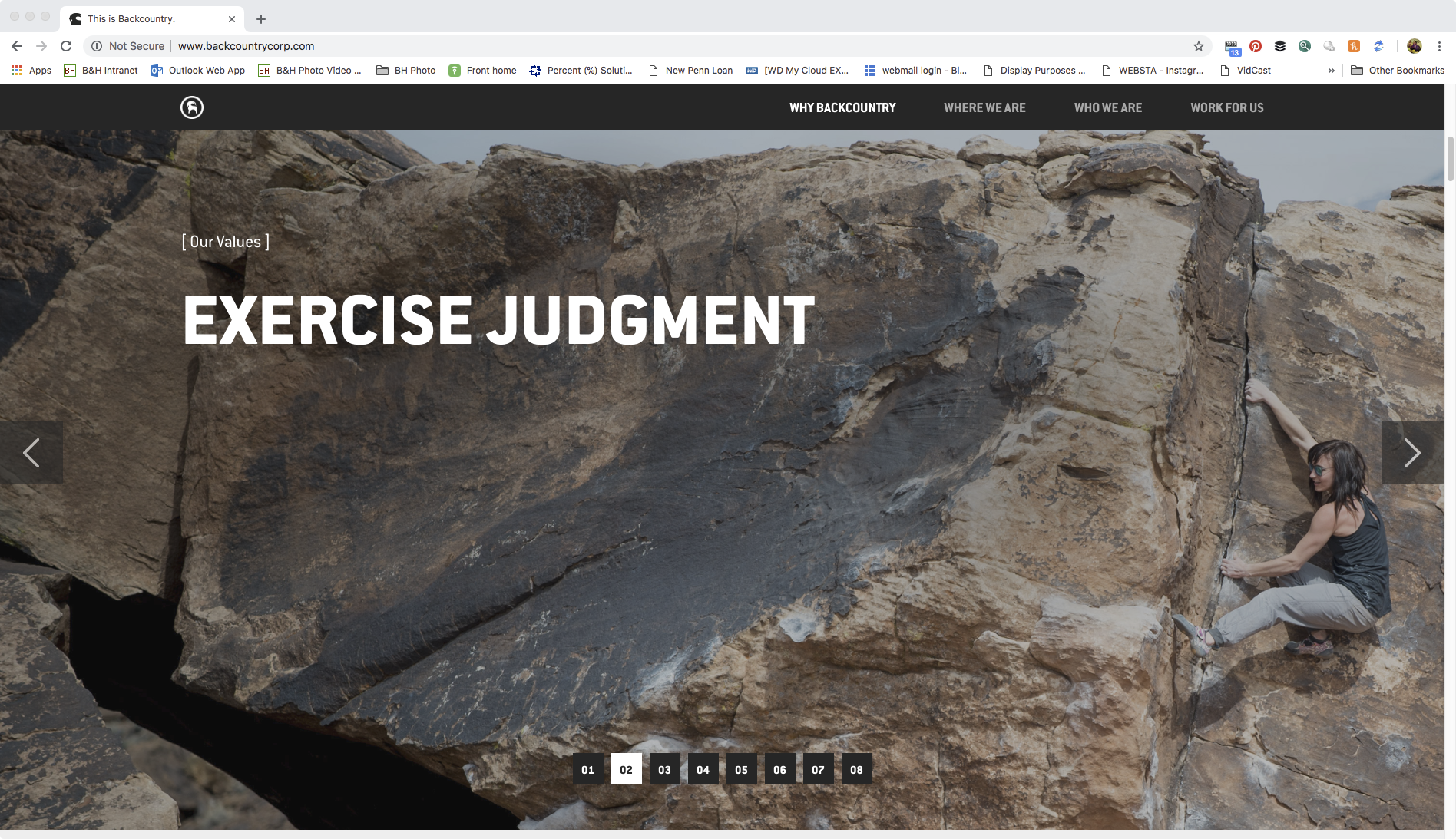Click the EXERCISE JUDGMENT headline
The height and width of the screenshot is (839, 1456).
click(499, 320)
